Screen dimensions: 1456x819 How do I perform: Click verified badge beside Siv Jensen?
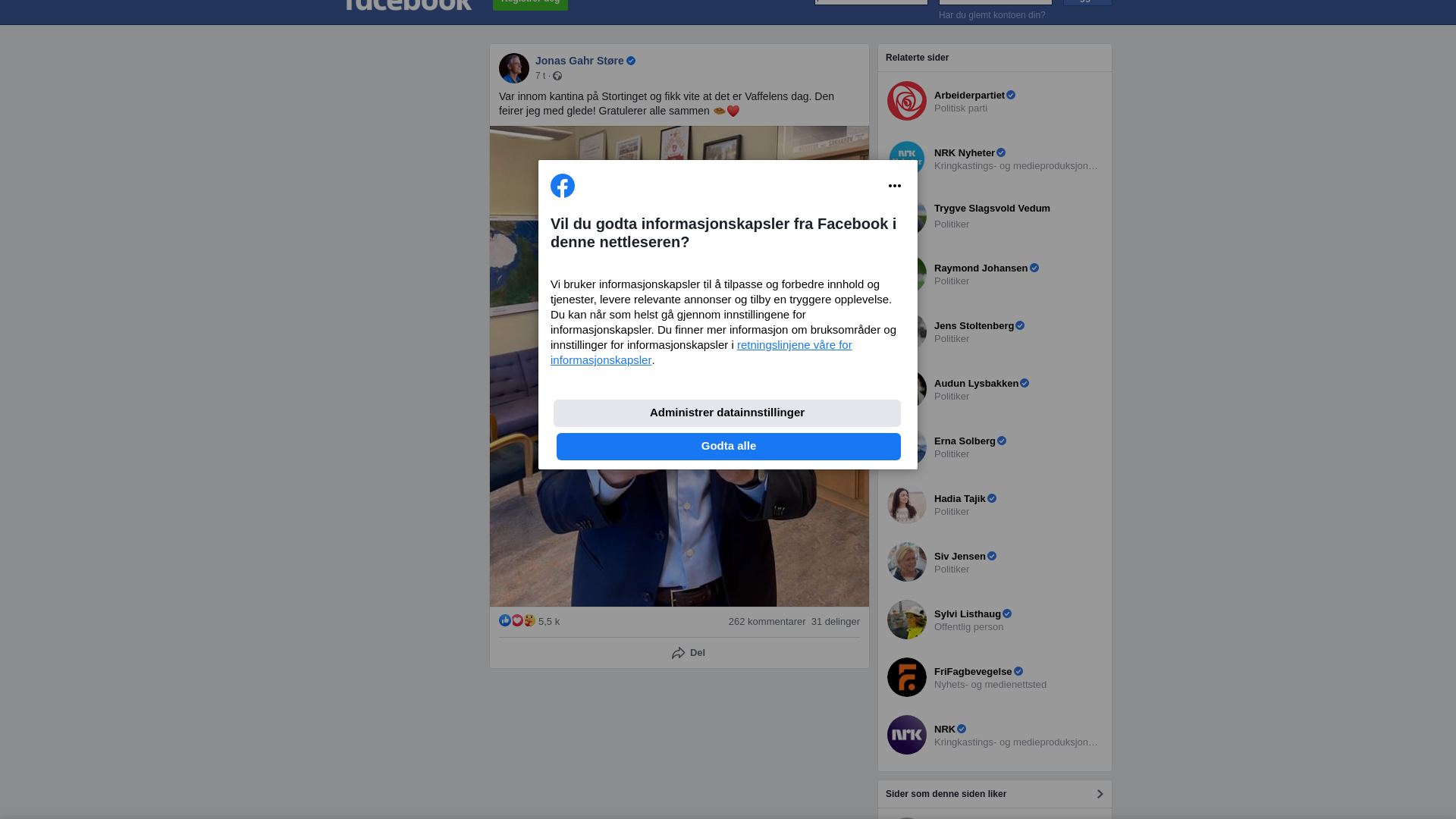(992, 557)
